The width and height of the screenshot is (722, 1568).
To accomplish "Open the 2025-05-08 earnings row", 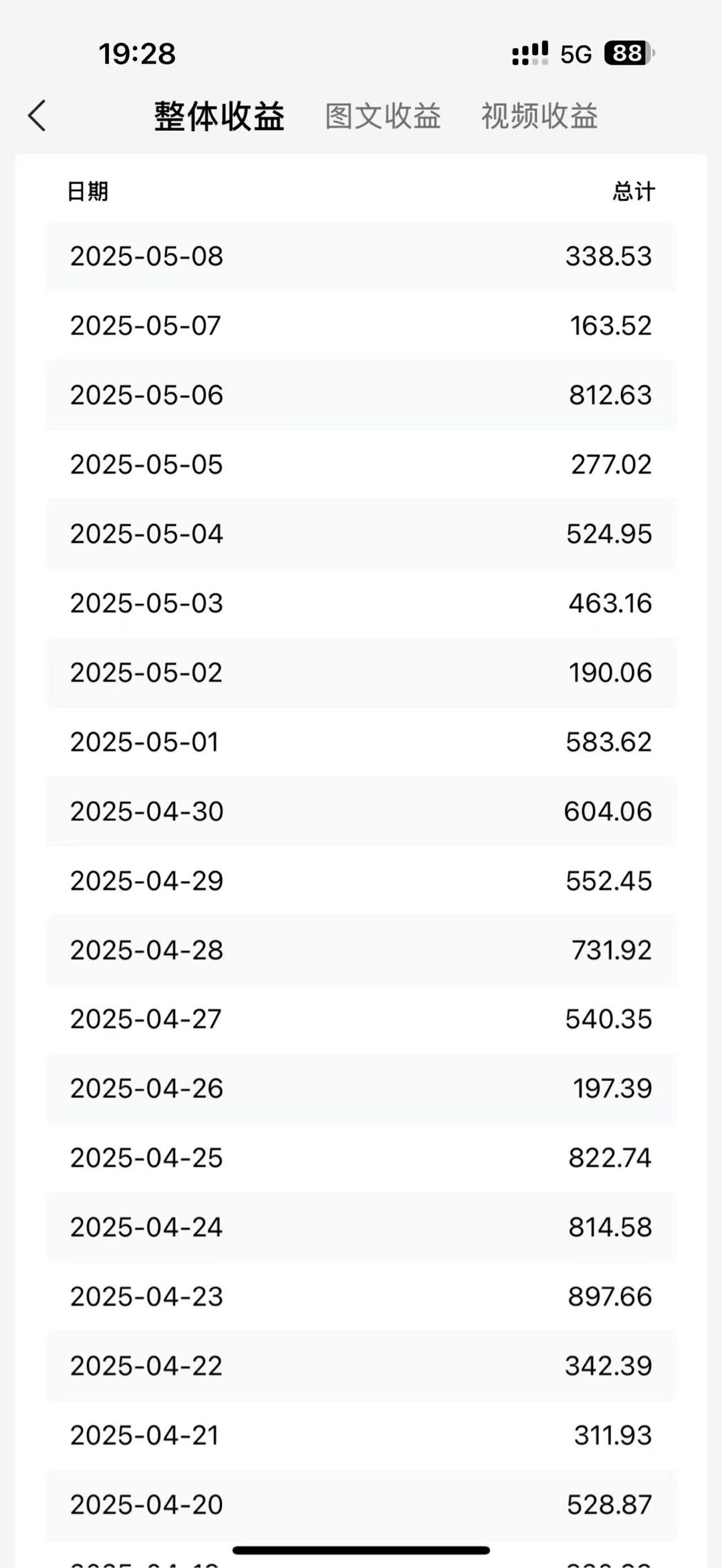I will (x=361, y=257).
